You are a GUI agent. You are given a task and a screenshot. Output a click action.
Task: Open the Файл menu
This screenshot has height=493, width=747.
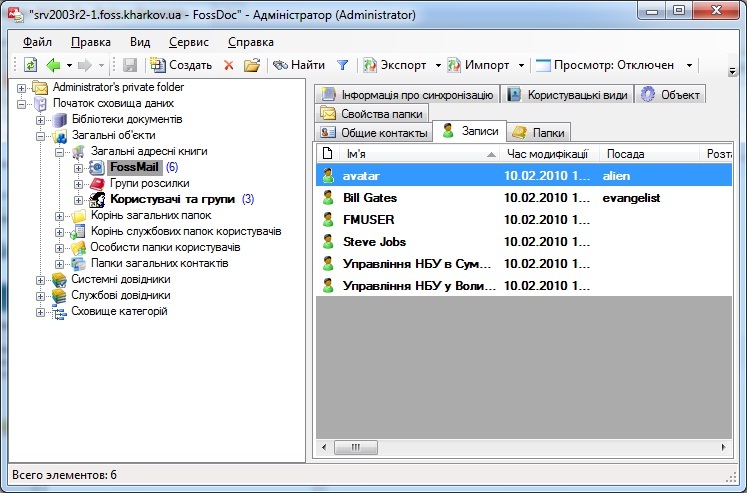tap(37, 42)
